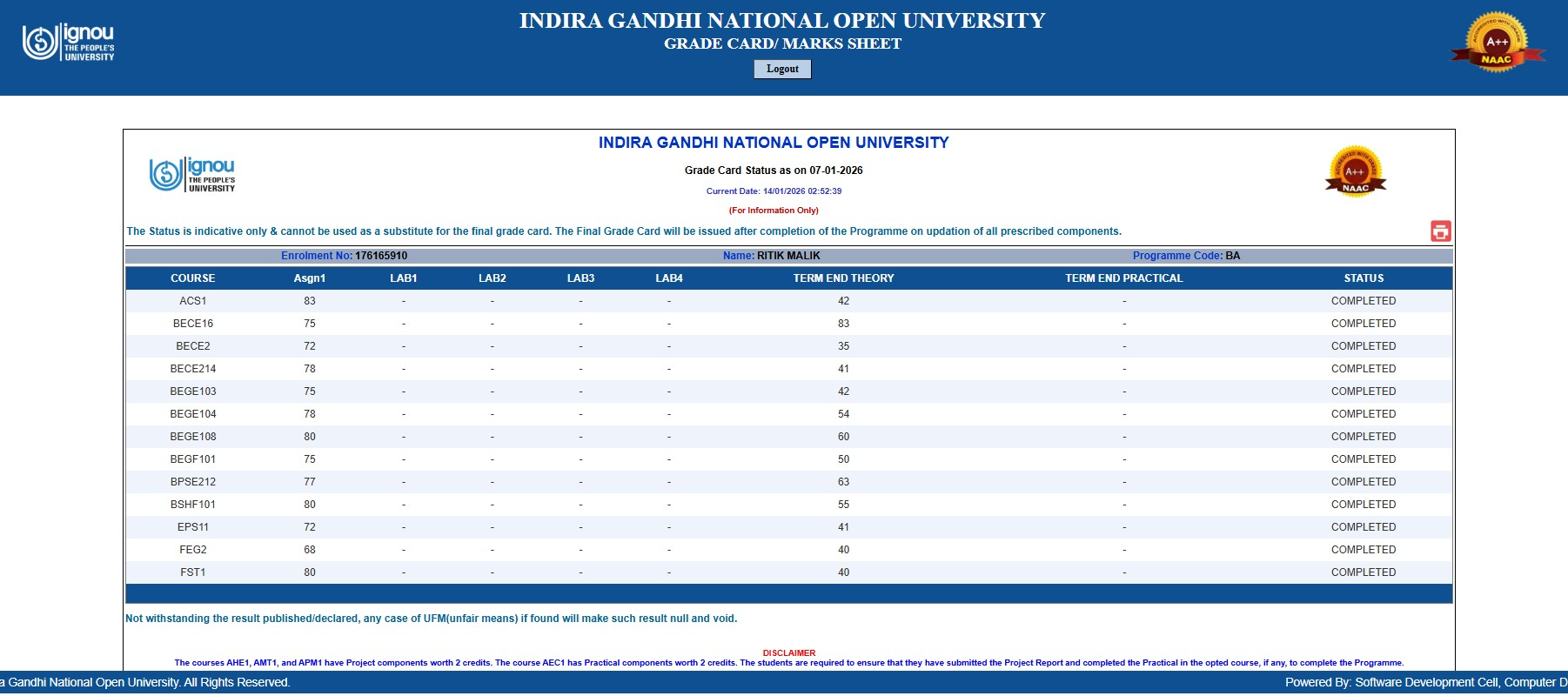
Task: Click the COMPLETED status for ACS1
Action: click(x=1364, y=301)
